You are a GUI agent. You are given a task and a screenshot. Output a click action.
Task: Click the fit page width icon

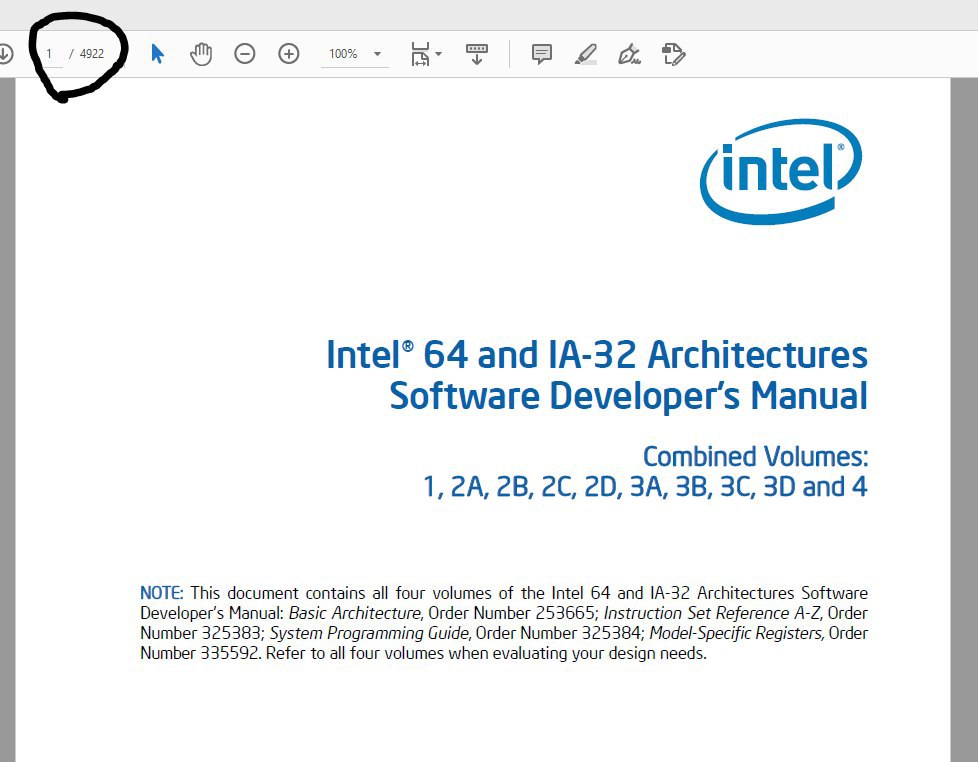click(x=420, y=54)
